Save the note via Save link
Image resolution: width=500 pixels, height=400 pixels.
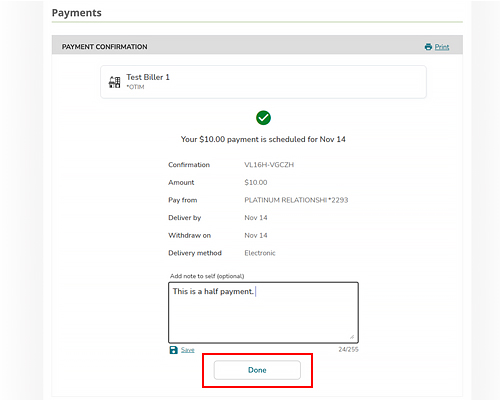tap(188, 350)
